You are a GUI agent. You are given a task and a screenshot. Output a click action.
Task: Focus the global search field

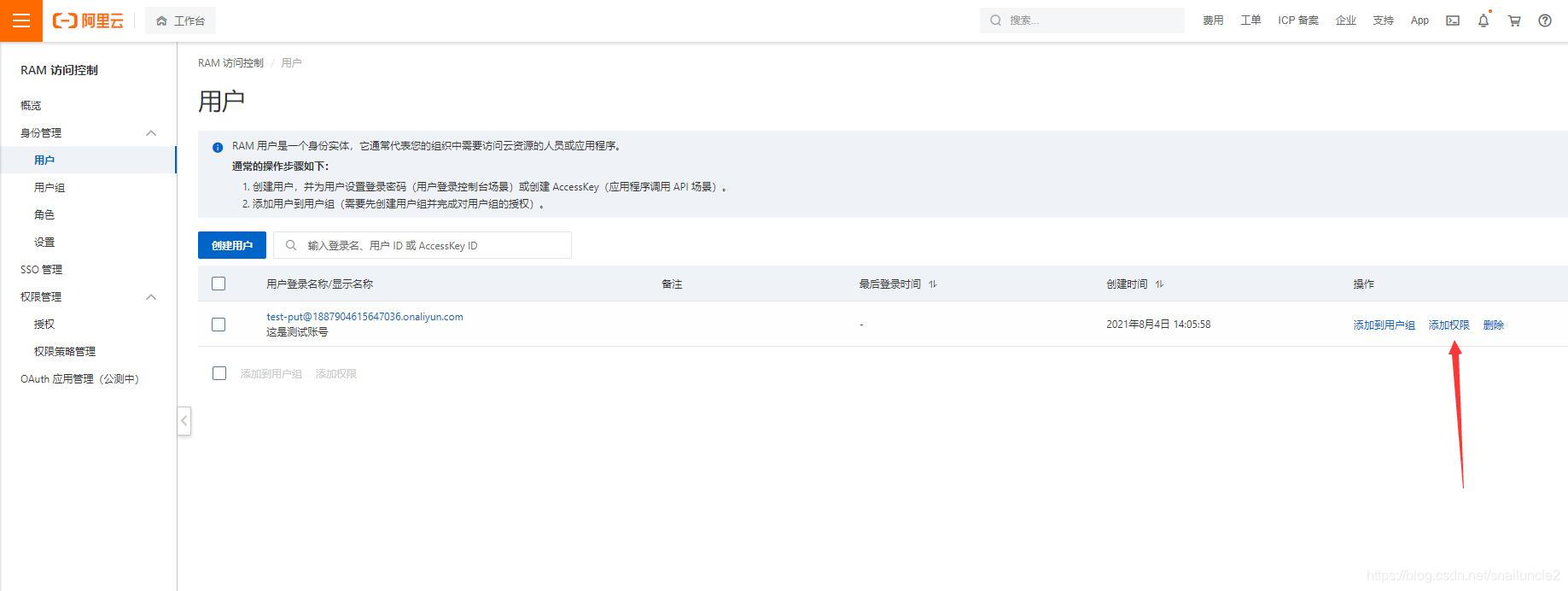(1082, 20)
